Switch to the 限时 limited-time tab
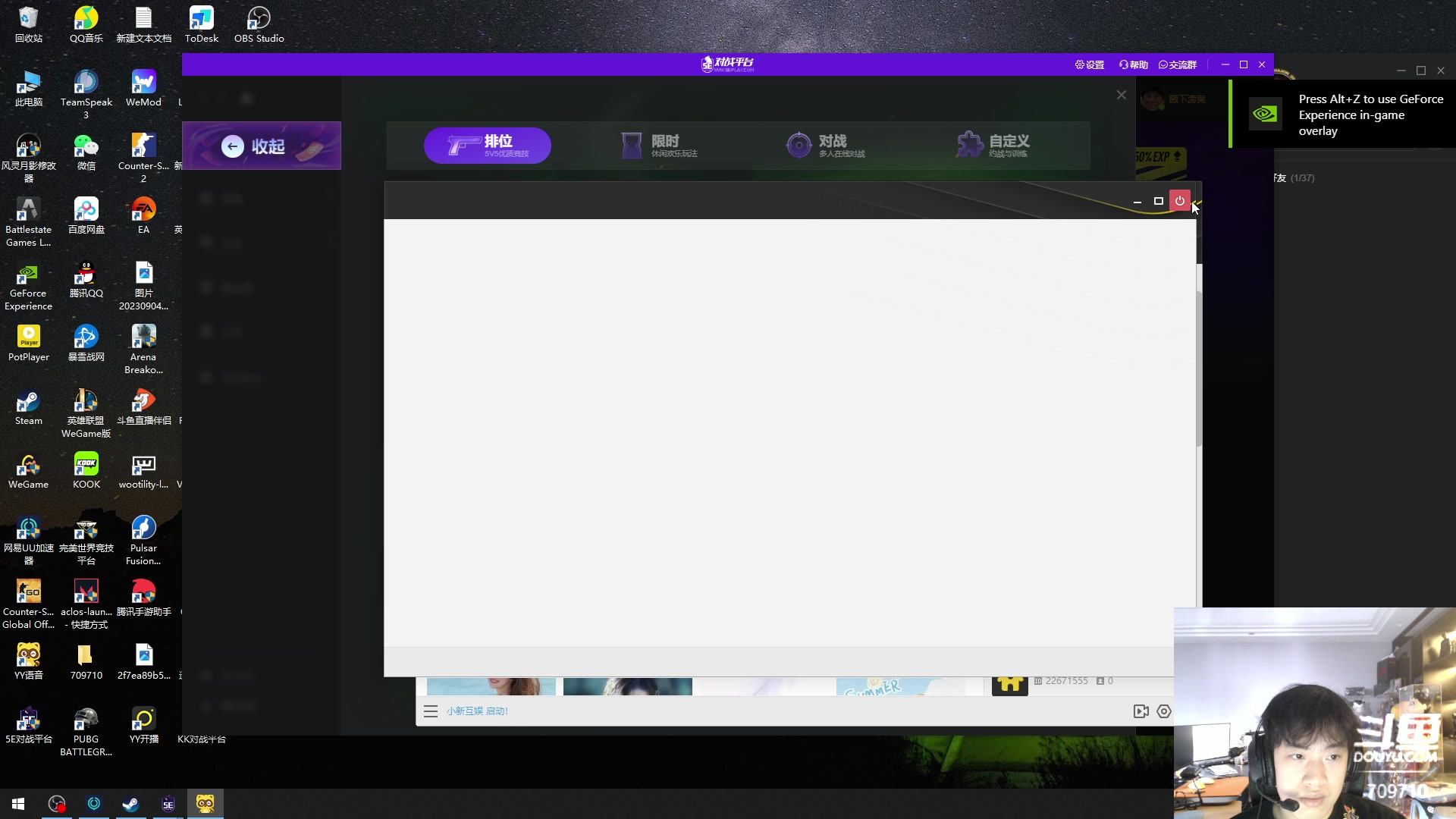The height and width of the screenshot is (819, 1456). pyautogui.click(x=658, y=145)
